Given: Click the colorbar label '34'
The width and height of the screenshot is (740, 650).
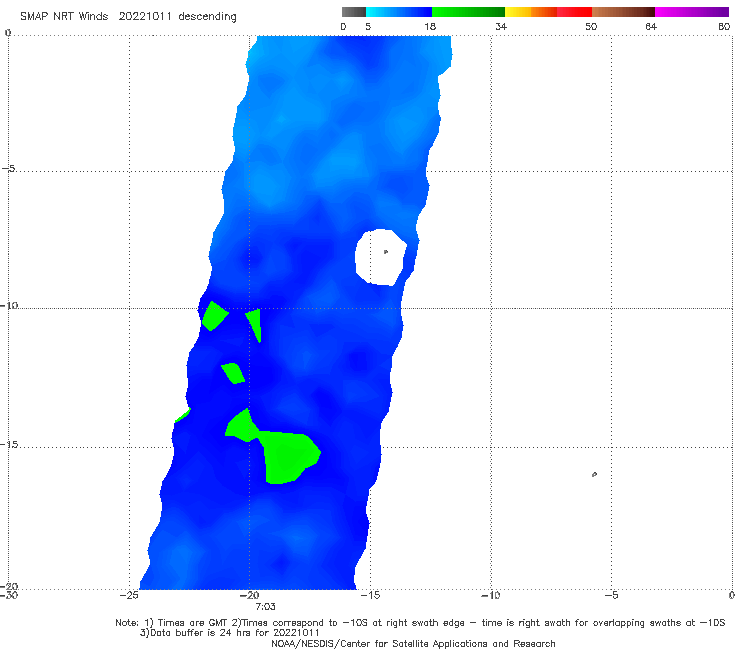Looking at the screenshot, I should coord(501,27).
